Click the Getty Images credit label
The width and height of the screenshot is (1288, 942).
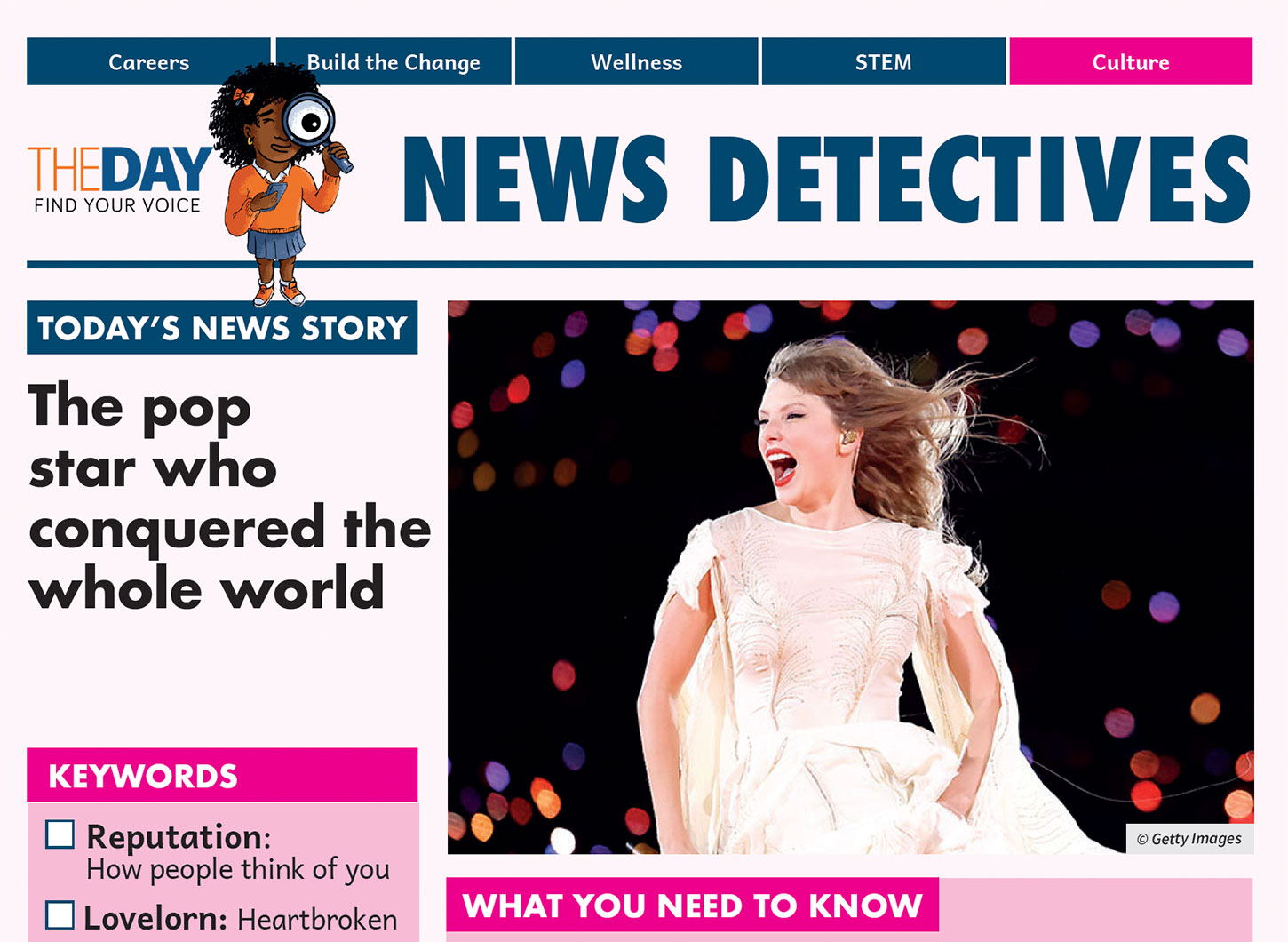pyautogui.click(x=1189, y=839)
